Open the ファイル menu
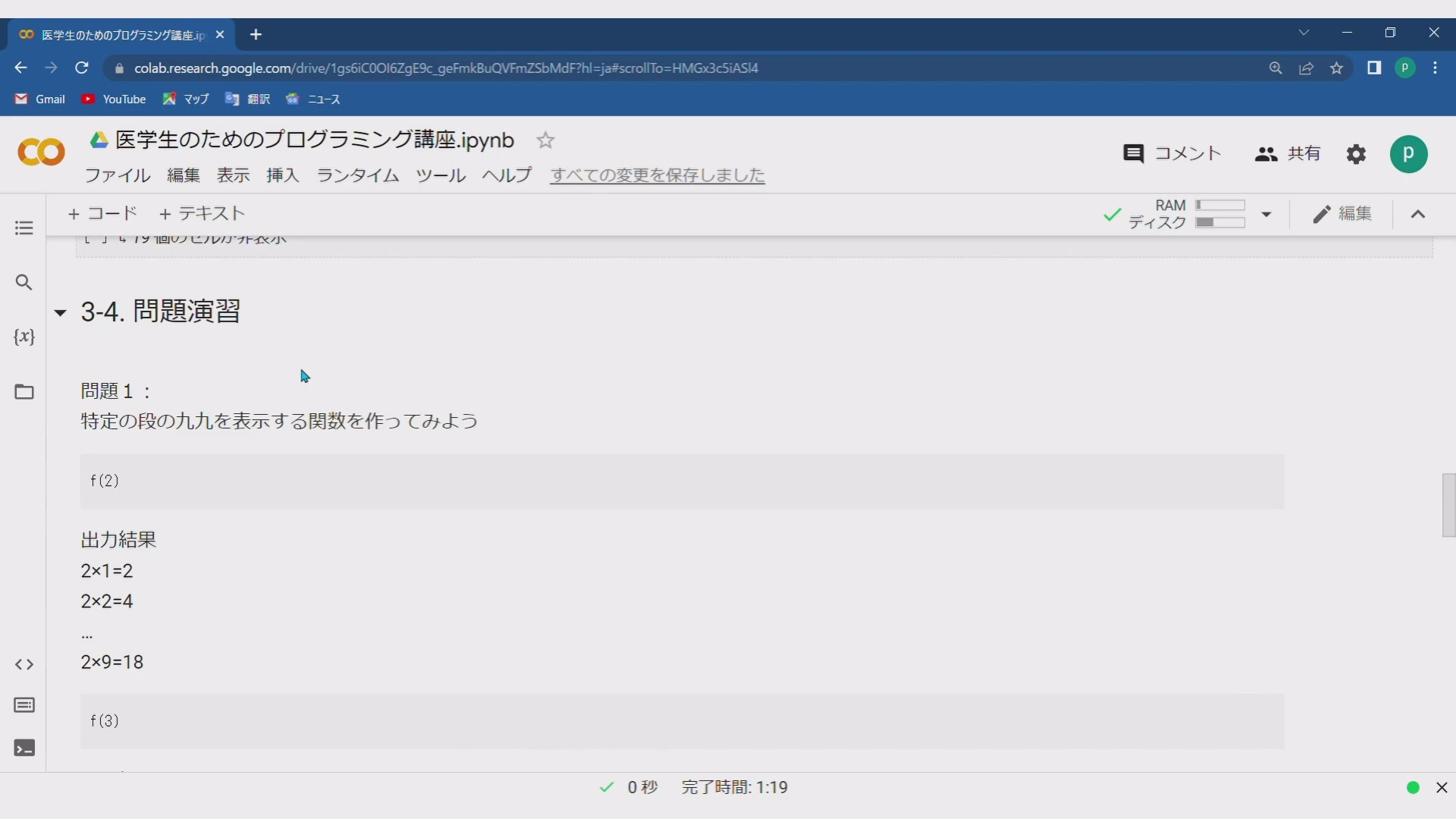The width and height of the screenshot is (1456, 819). [118, 176]
